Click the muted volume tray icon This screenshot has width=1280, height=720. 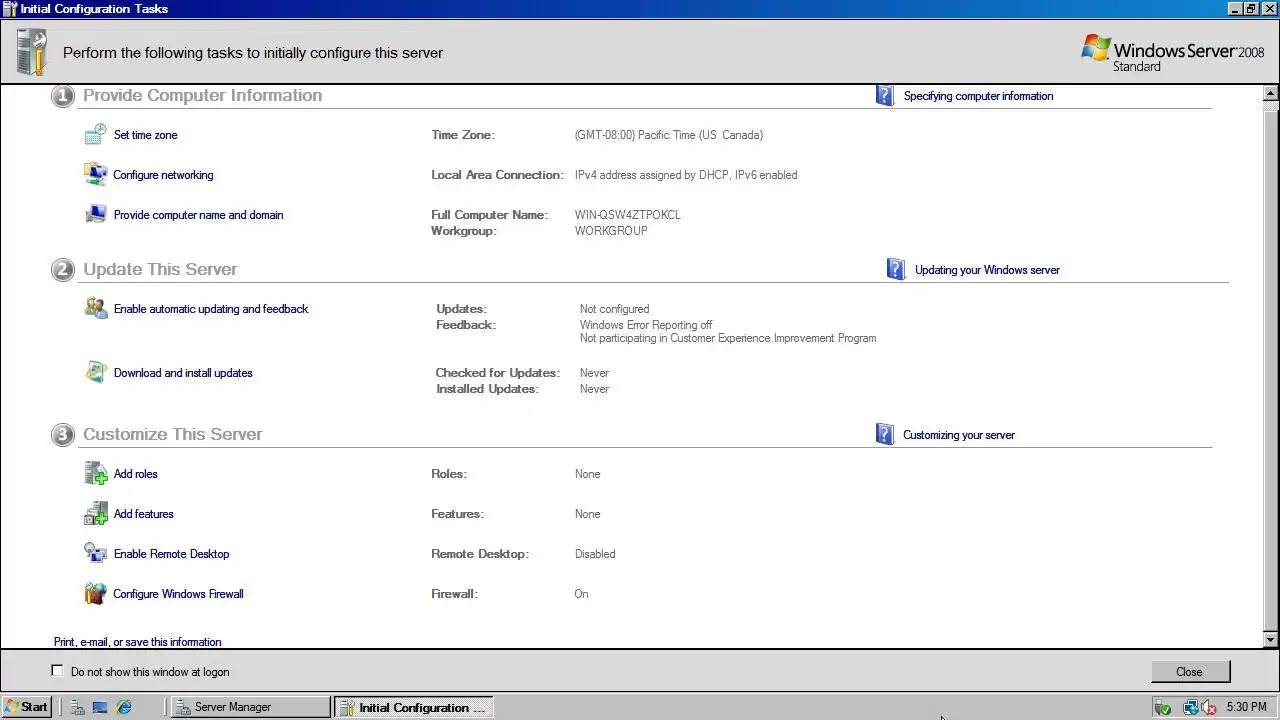pyautogui.click(x=1208, y=707)
